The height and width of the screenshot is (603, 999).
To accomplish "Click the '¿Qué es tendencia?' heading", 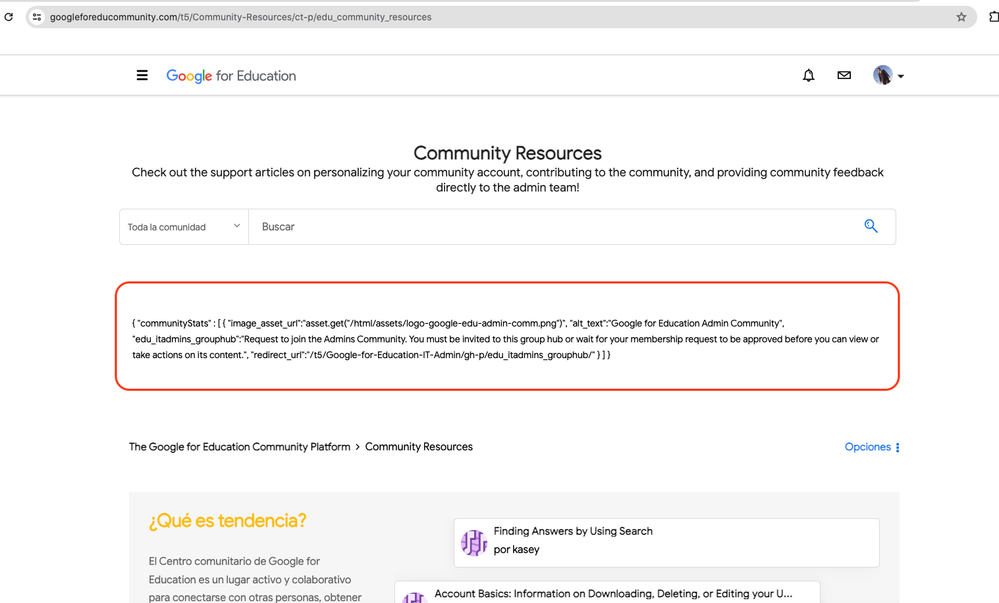I will (x=227, y=521).
